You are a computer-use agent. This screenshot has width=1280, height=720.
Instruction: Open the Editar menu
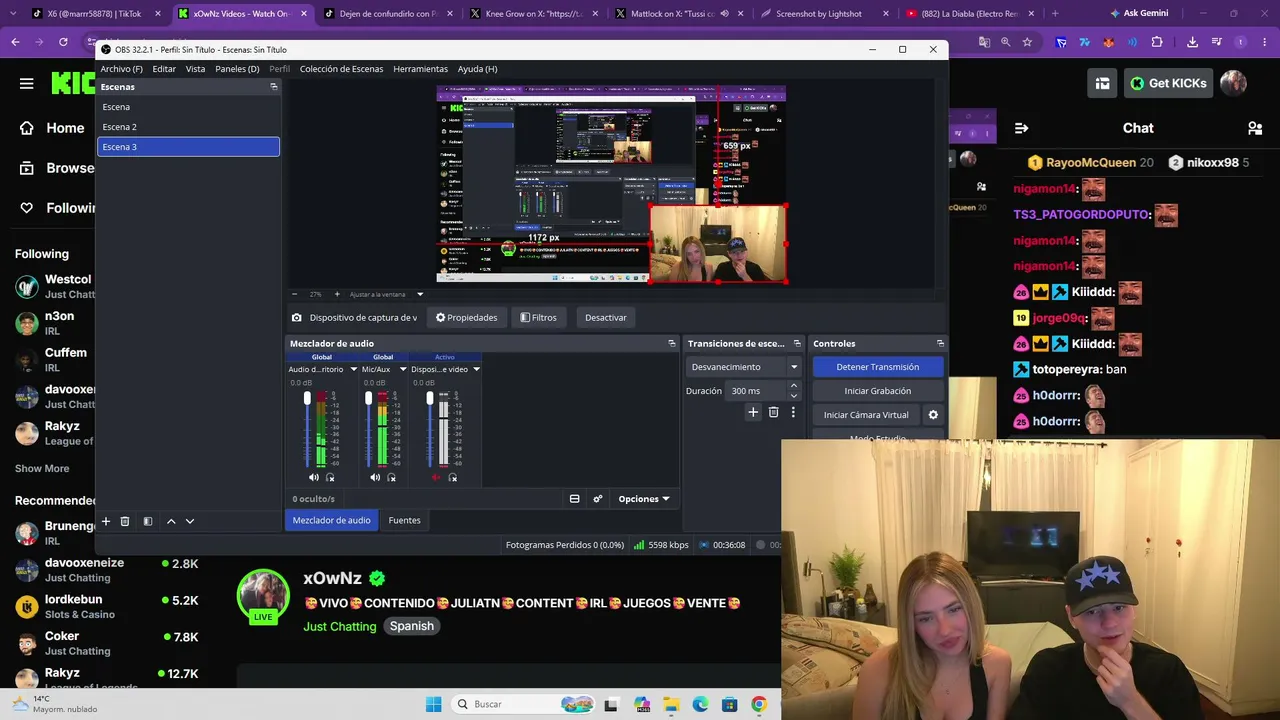point(164,69)
